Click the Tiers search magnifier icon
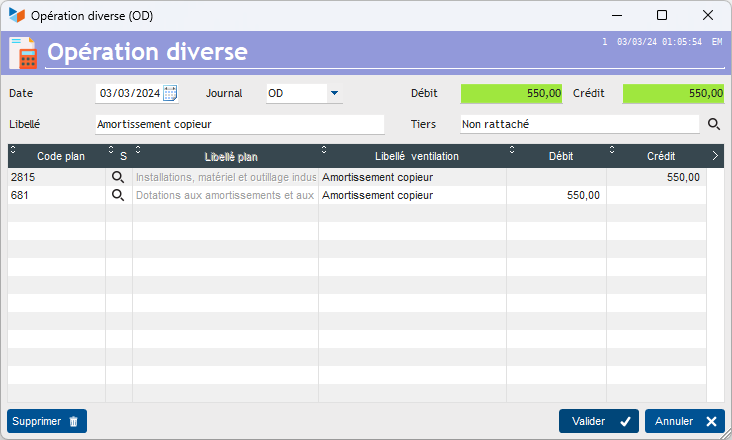 714,124
